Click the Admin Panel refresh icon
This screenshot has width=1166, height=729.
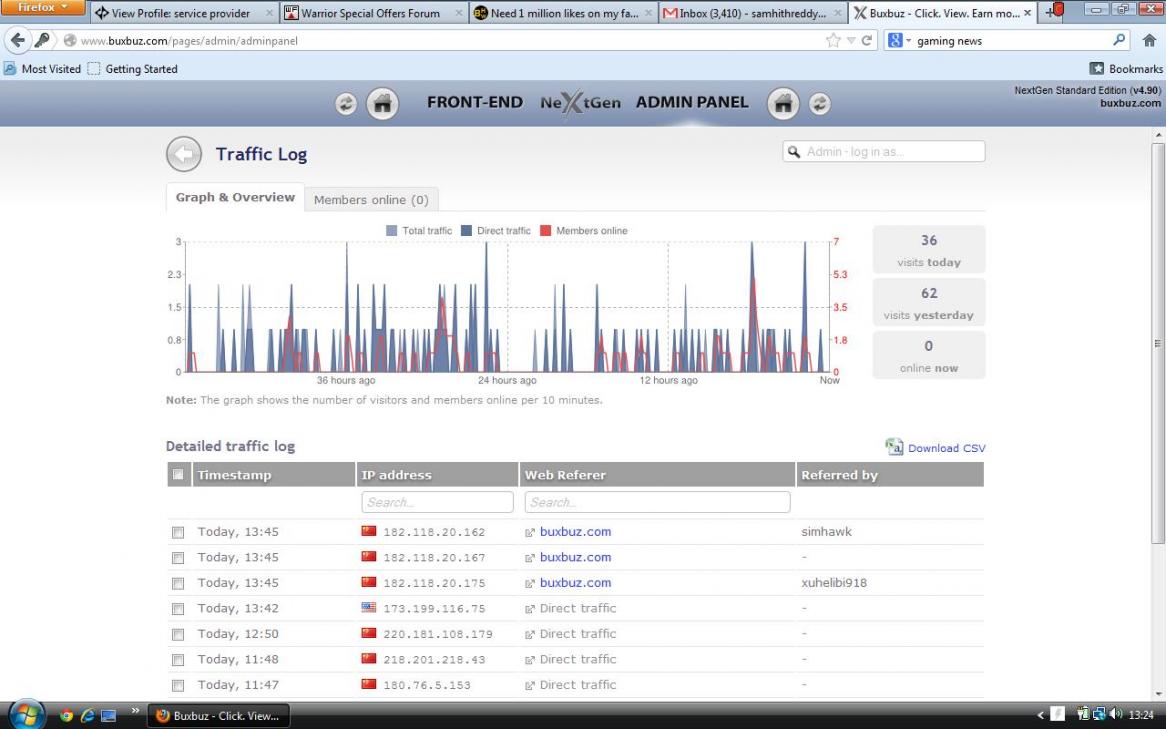(819, 103)
